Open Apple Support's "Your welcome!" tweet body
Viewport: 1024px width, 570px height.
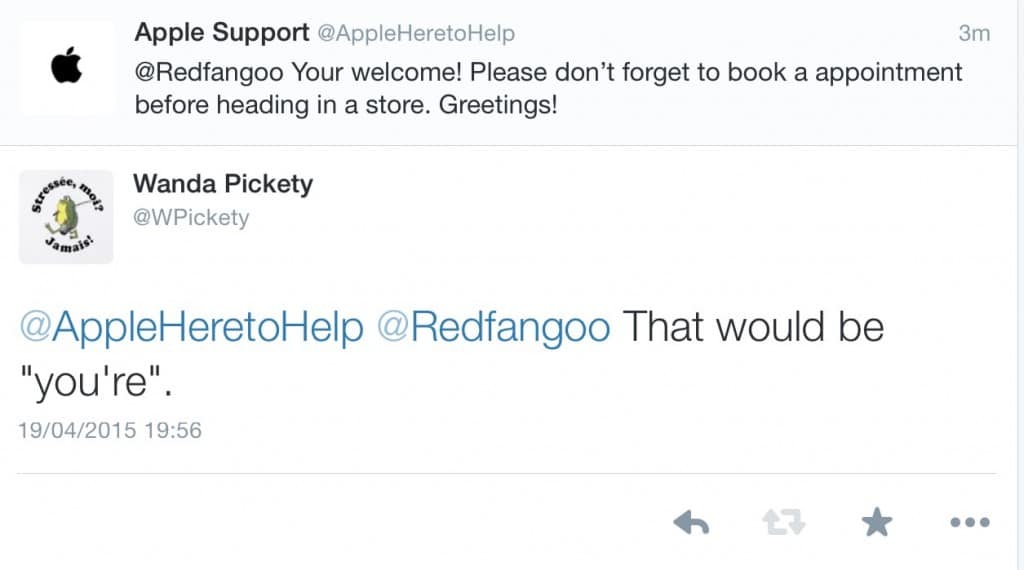549,89
